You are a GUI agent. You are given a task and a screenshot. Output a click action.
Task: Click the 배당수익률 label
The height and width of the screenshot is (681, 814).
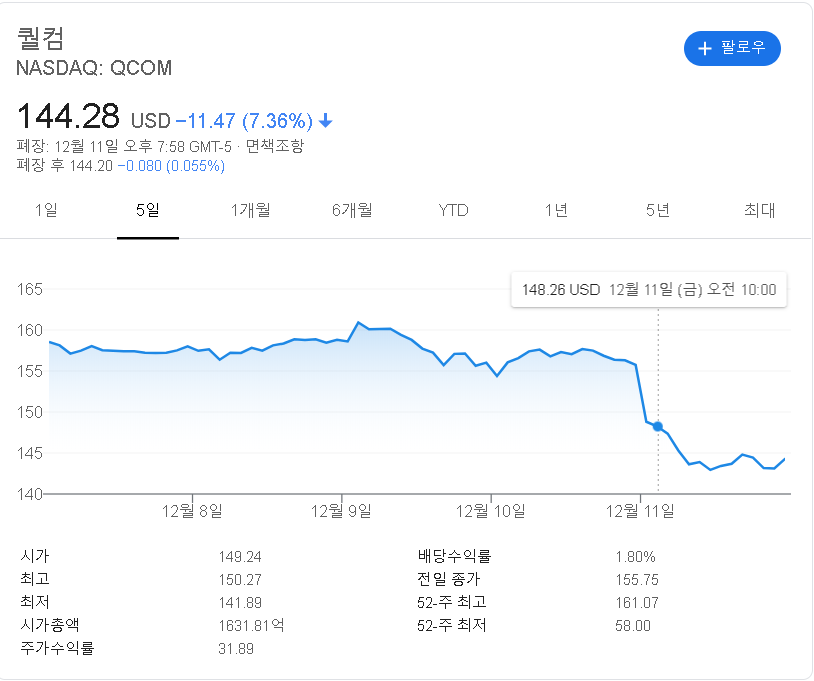pos(454,556)
